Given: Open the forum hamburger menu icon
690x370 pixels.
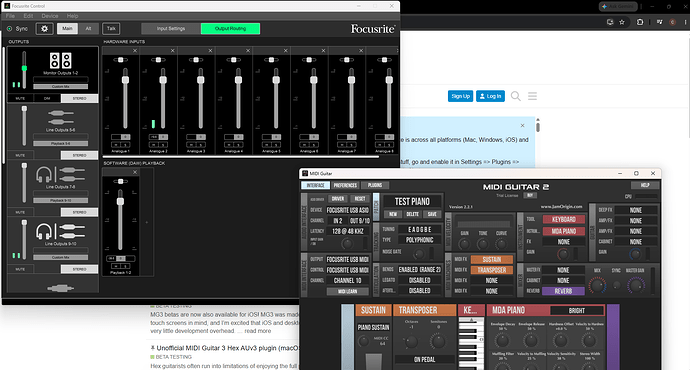Looking at the screenshot, I should [x=532, y=96].
